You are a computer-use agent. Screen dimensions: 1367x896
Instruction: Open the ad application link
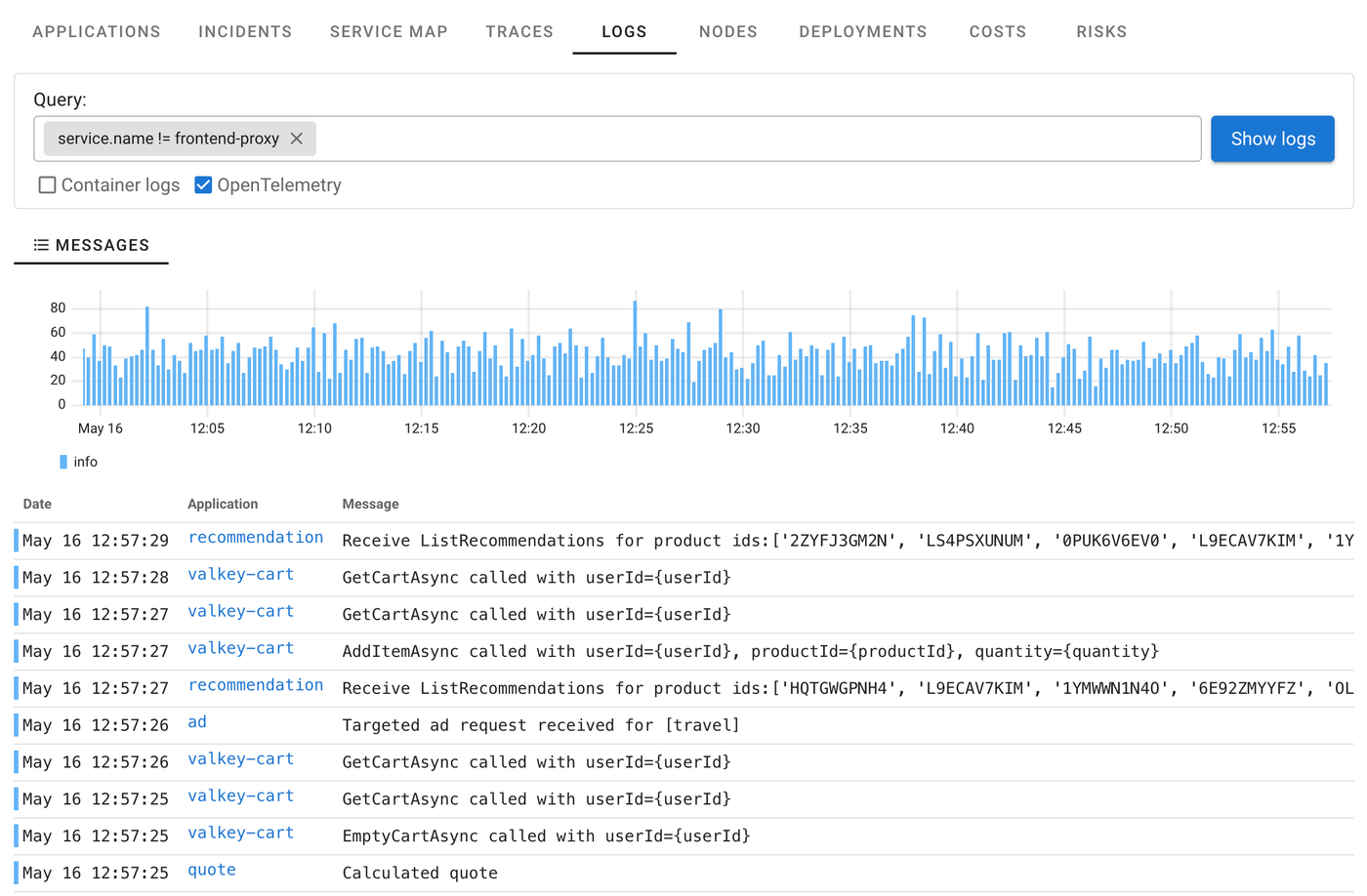196,722
